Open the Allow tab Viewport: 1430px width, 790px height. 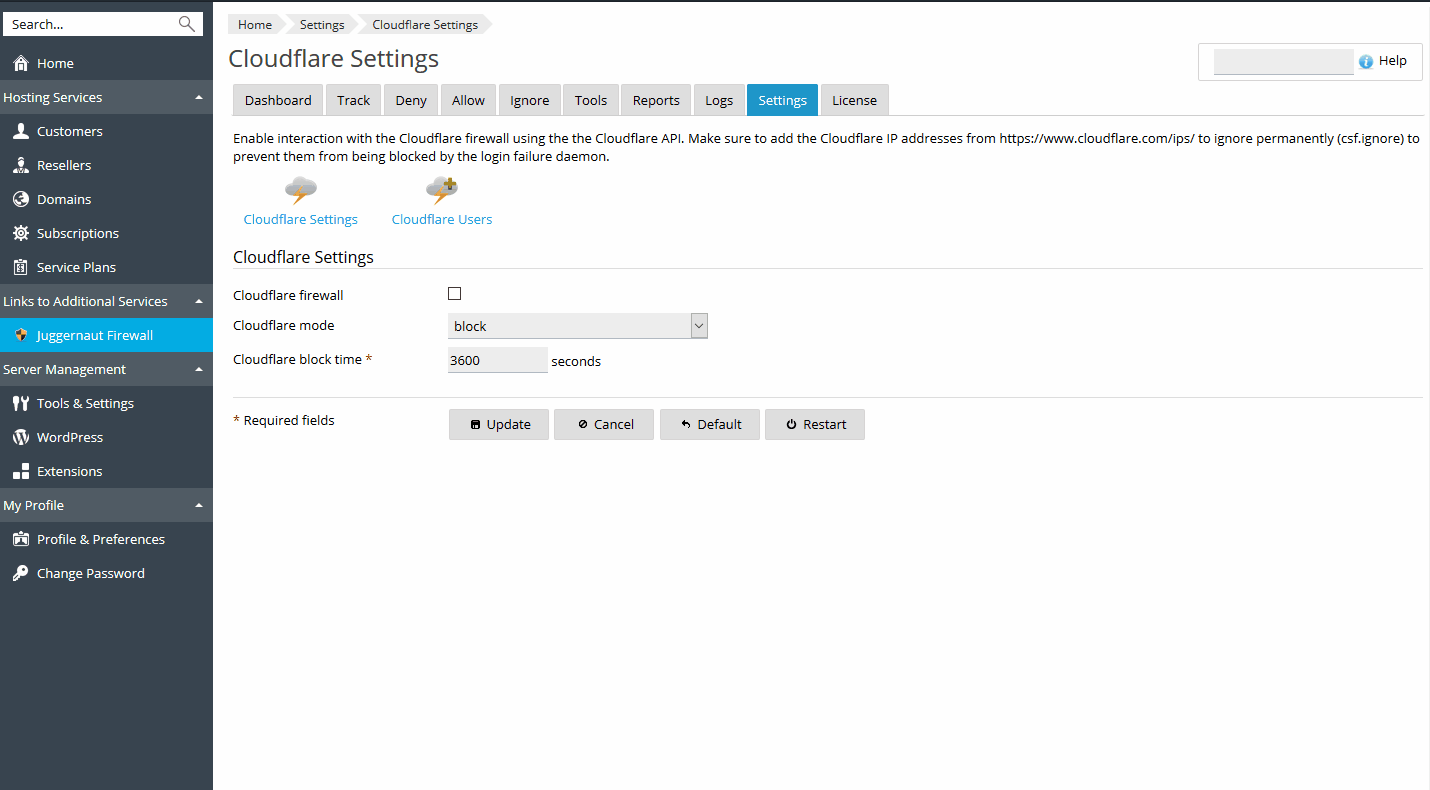[x=468, y=100]
